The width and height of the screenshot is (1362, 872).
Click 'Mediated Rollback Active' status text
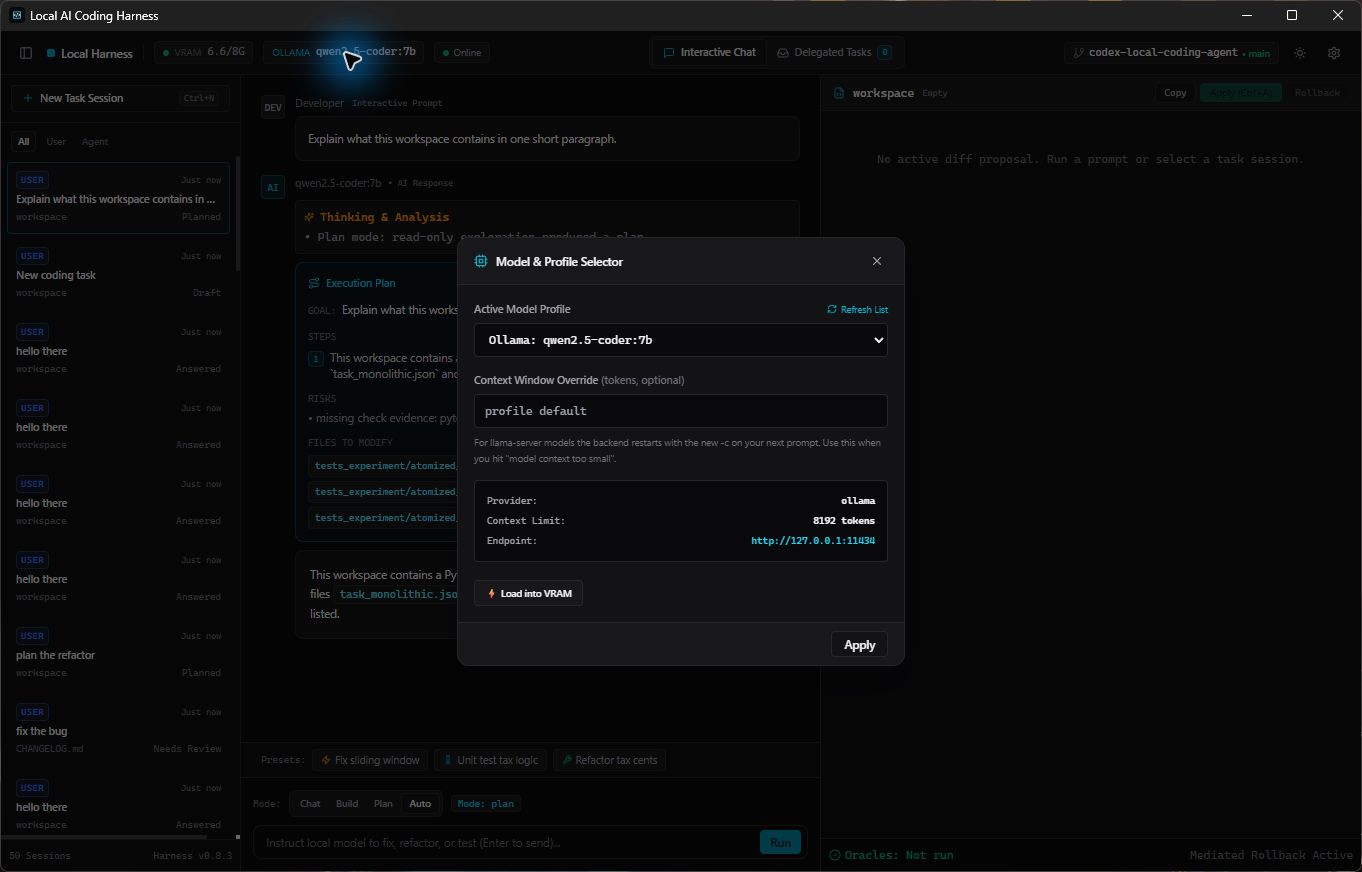click(x=1271, y=855)
